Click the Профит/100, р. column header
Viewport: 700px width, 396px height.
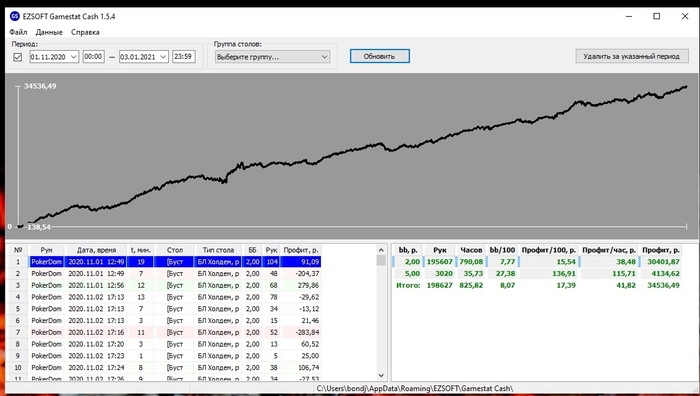tap(549, 250)
